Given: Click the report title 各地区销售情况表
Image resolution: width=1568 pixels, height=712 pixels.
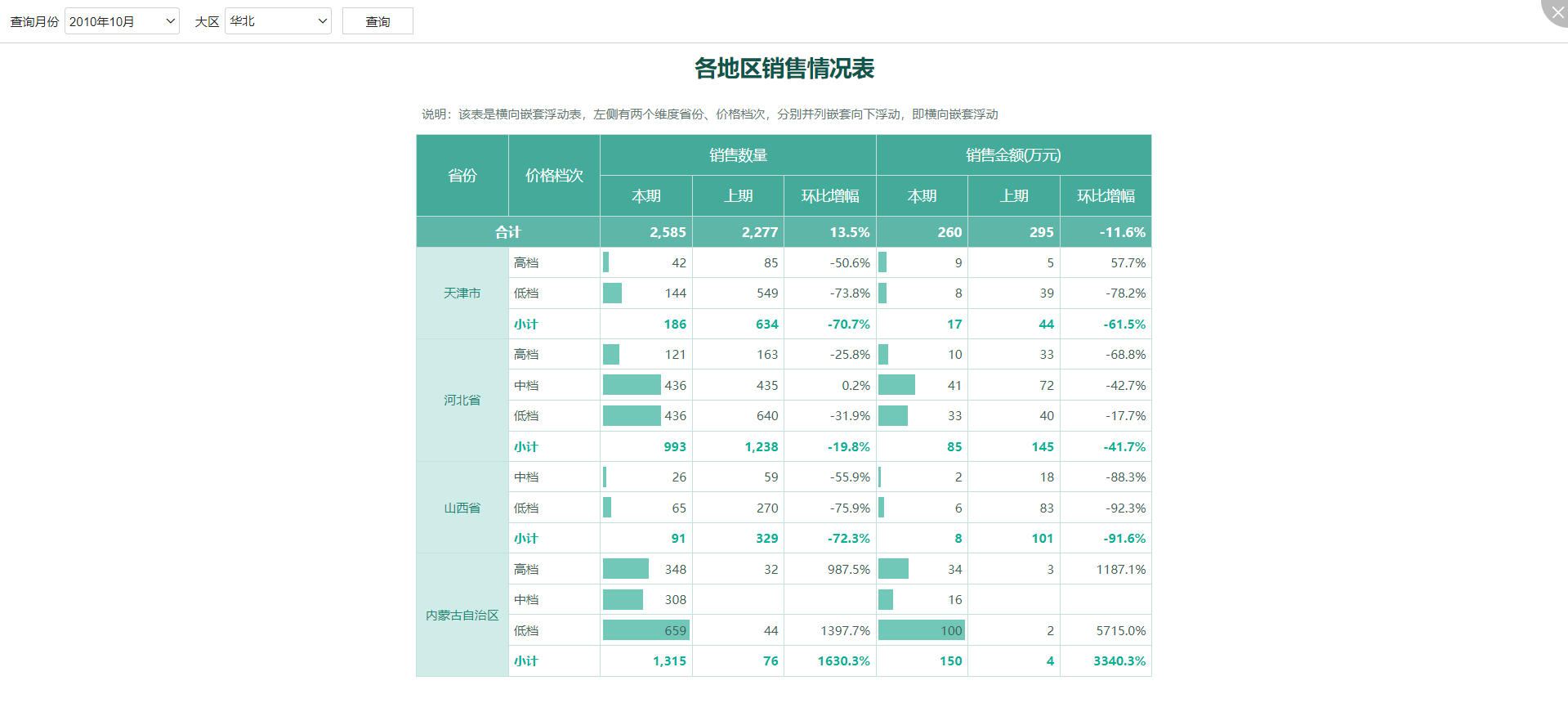Looking at the screenshot, I should (784, 68).
